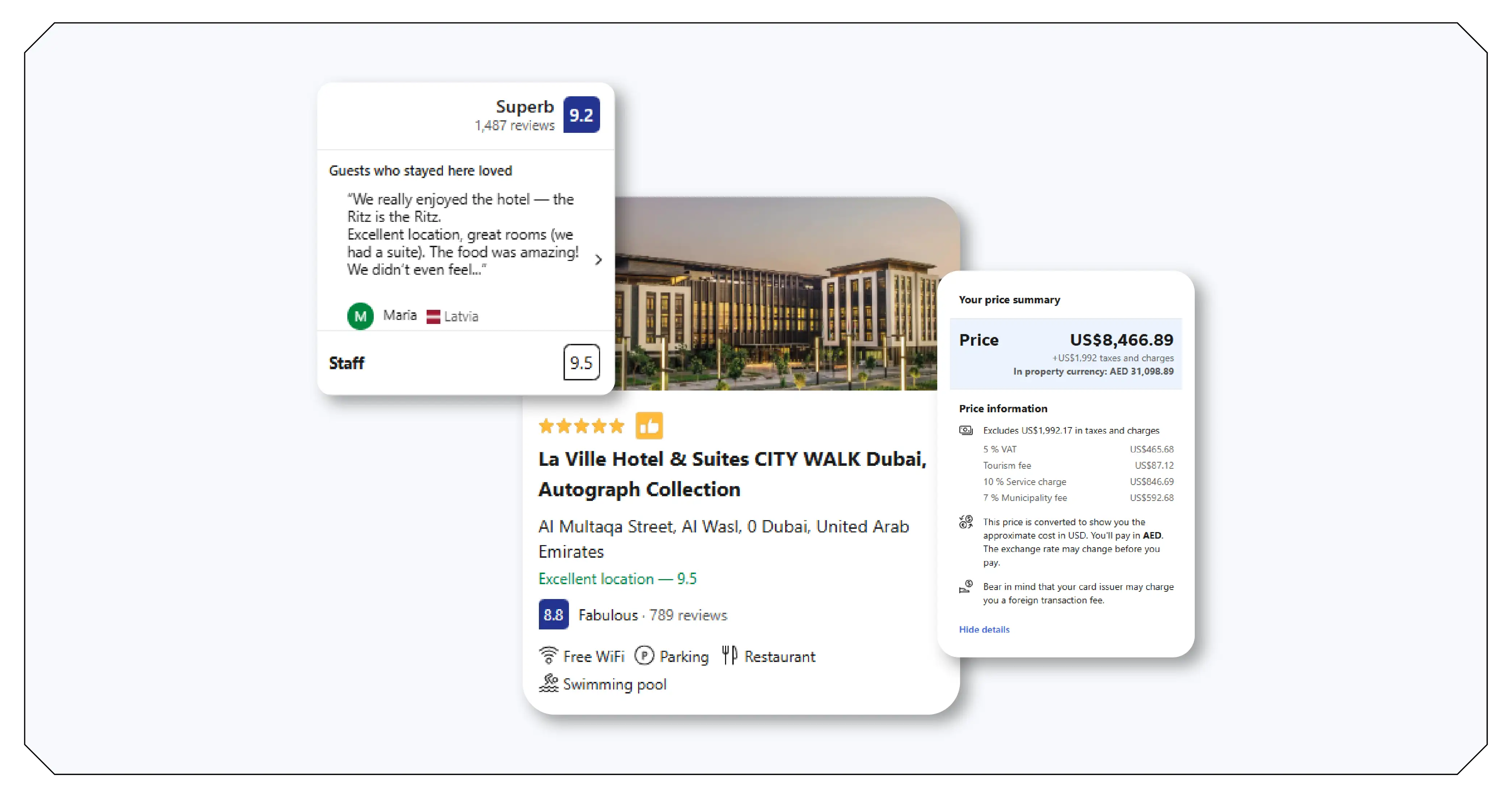1512x797 pixels.
Task: Click the thumbs-up recommendation icon
Action: [x=650, y=425]
